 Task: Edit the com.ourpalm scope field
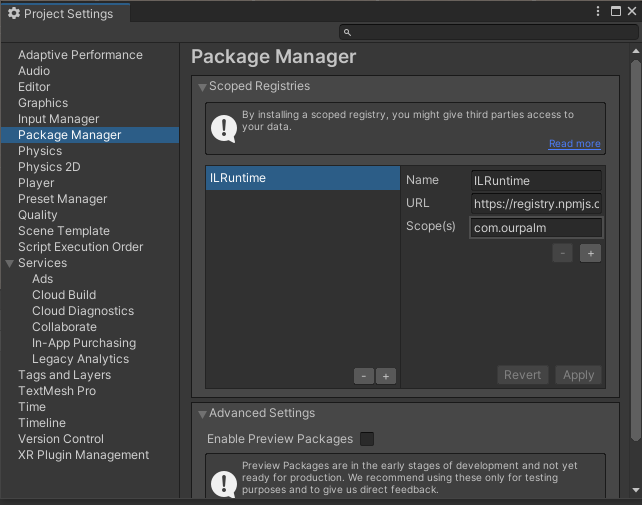tap(536, 228)
